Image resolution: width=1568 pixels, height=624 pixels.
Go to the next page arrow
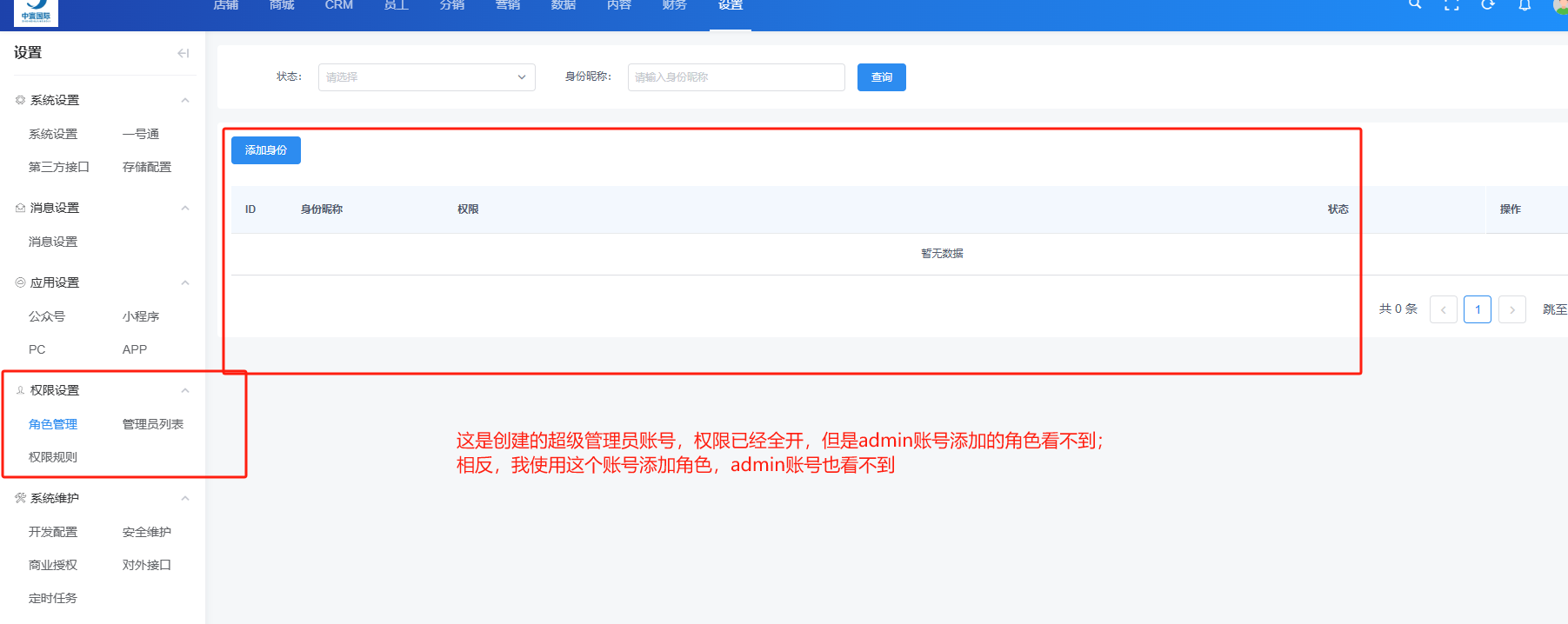[1512, 309]
